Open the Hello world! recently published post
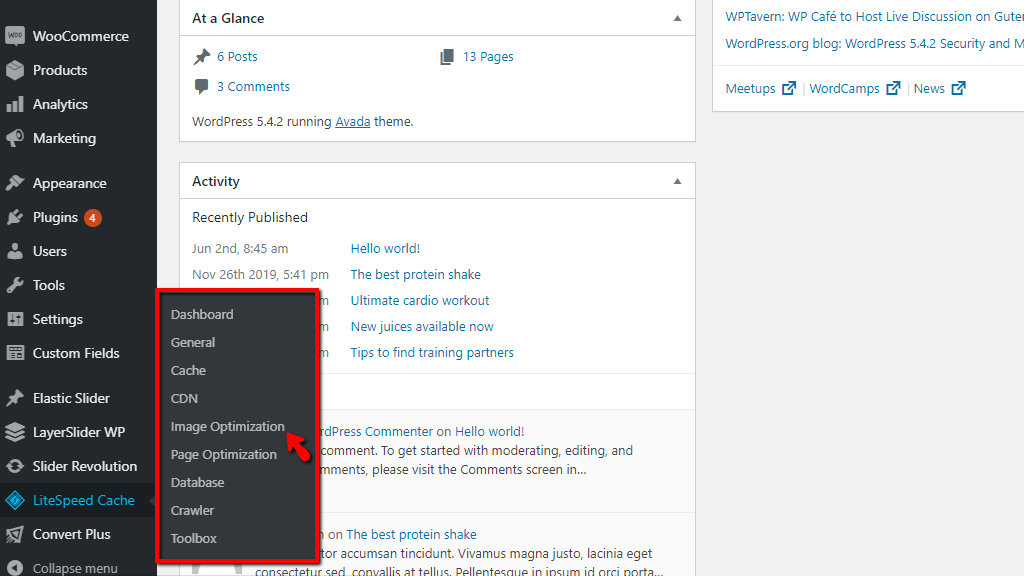This screenshot has width=1024, height=576. pos(385,248)
